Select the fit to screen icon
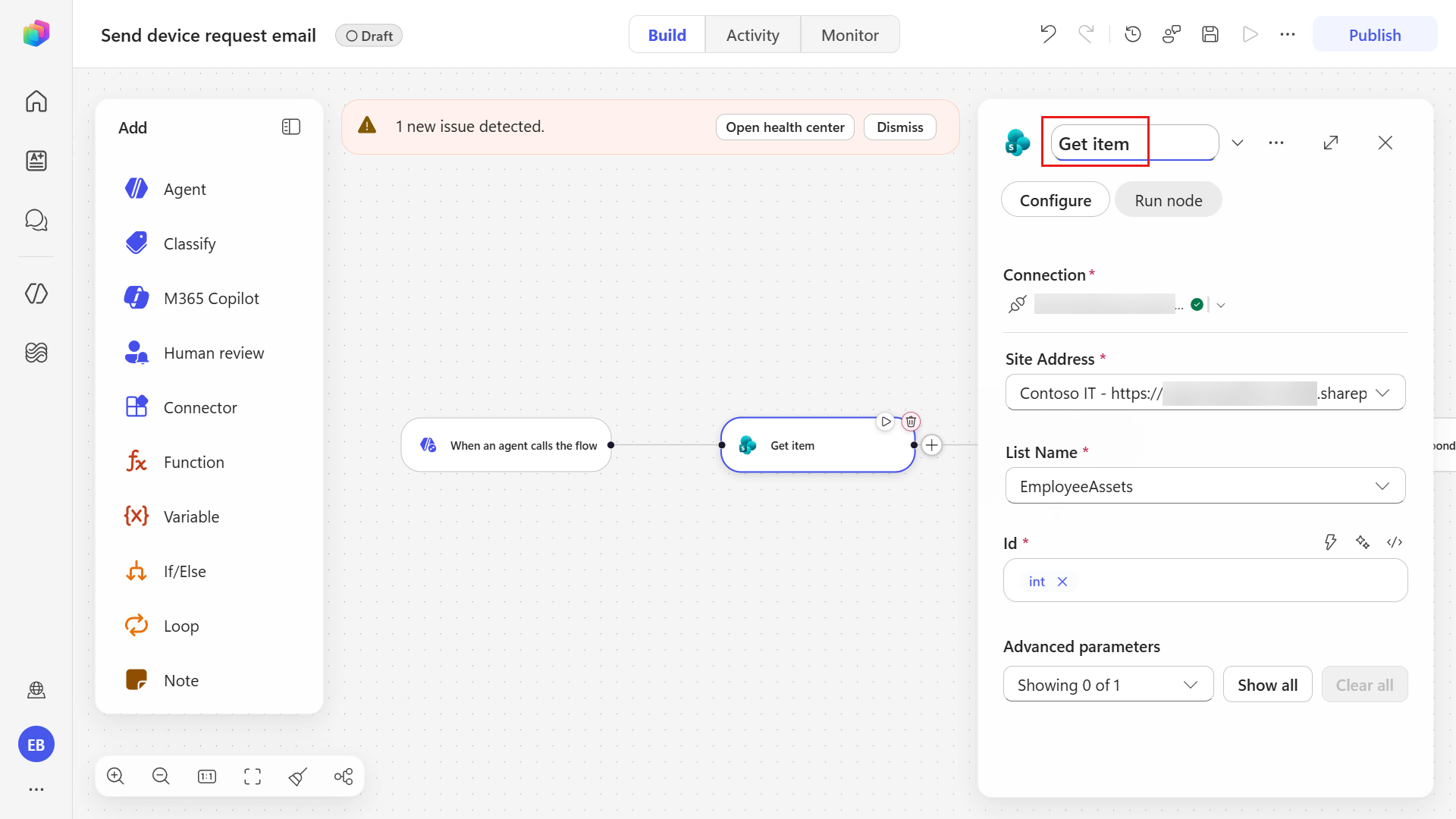The height and width of the screenshot is (819, 1456). pos(253,776)
